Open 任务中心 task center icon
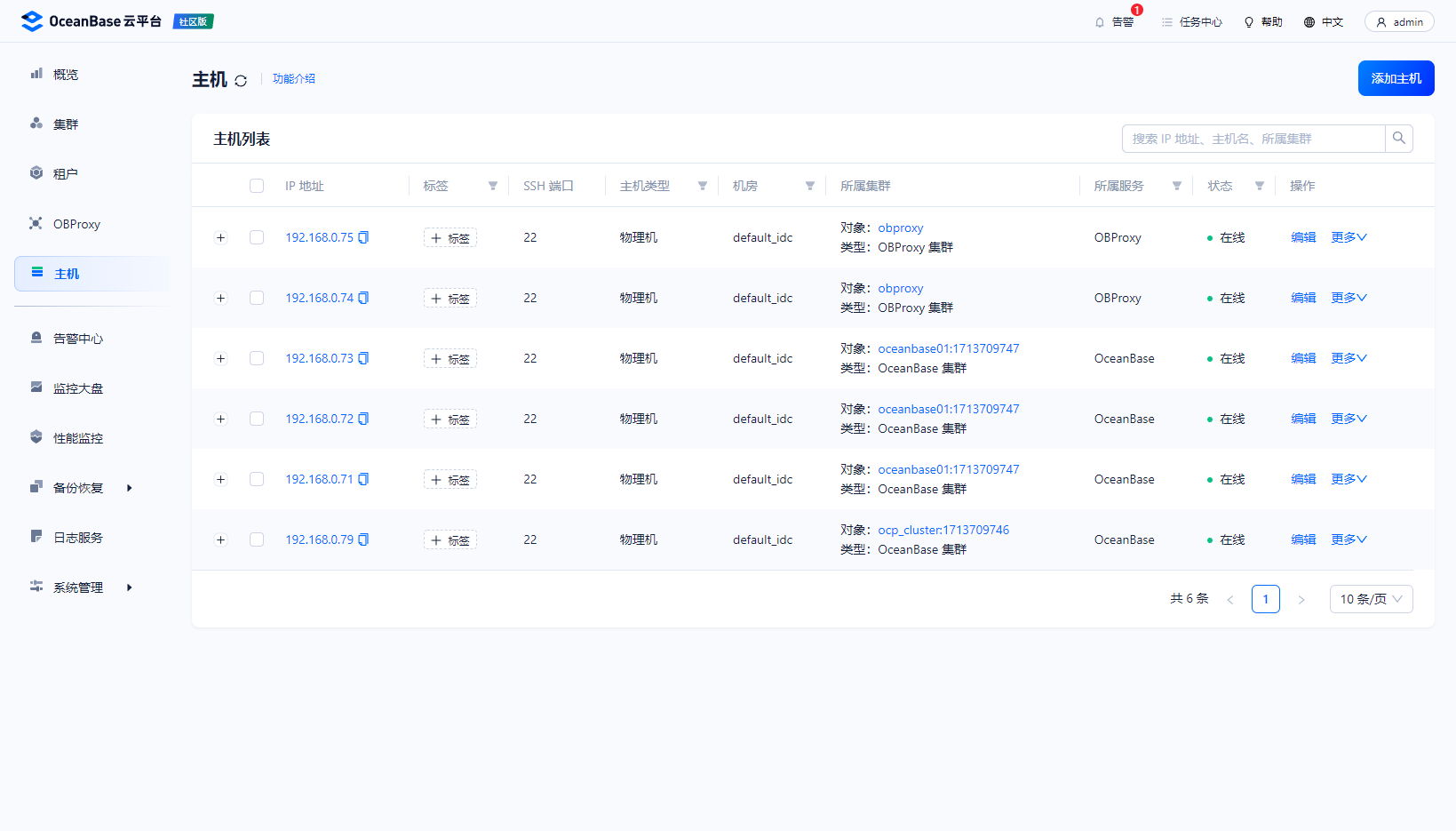The image size is (1456, 831). click(x=1167, y=22)
